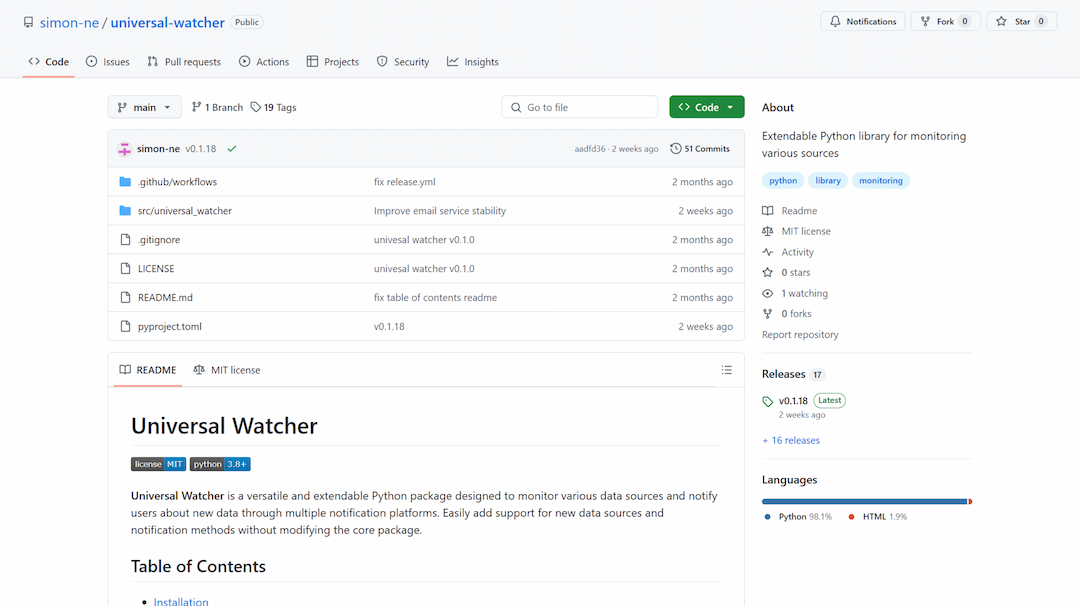
Task: Open commit message 'fix table of contents readme'
Action: 435,297
